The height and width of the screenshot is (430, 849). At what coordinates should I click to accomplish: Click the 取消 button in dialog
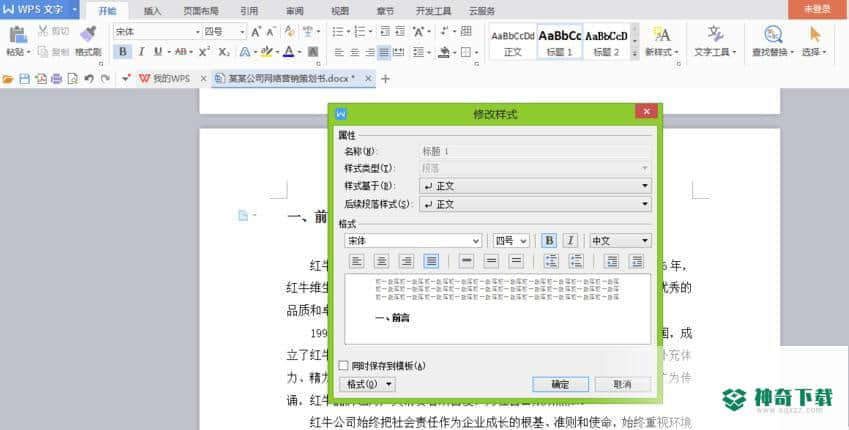point(623,384)
